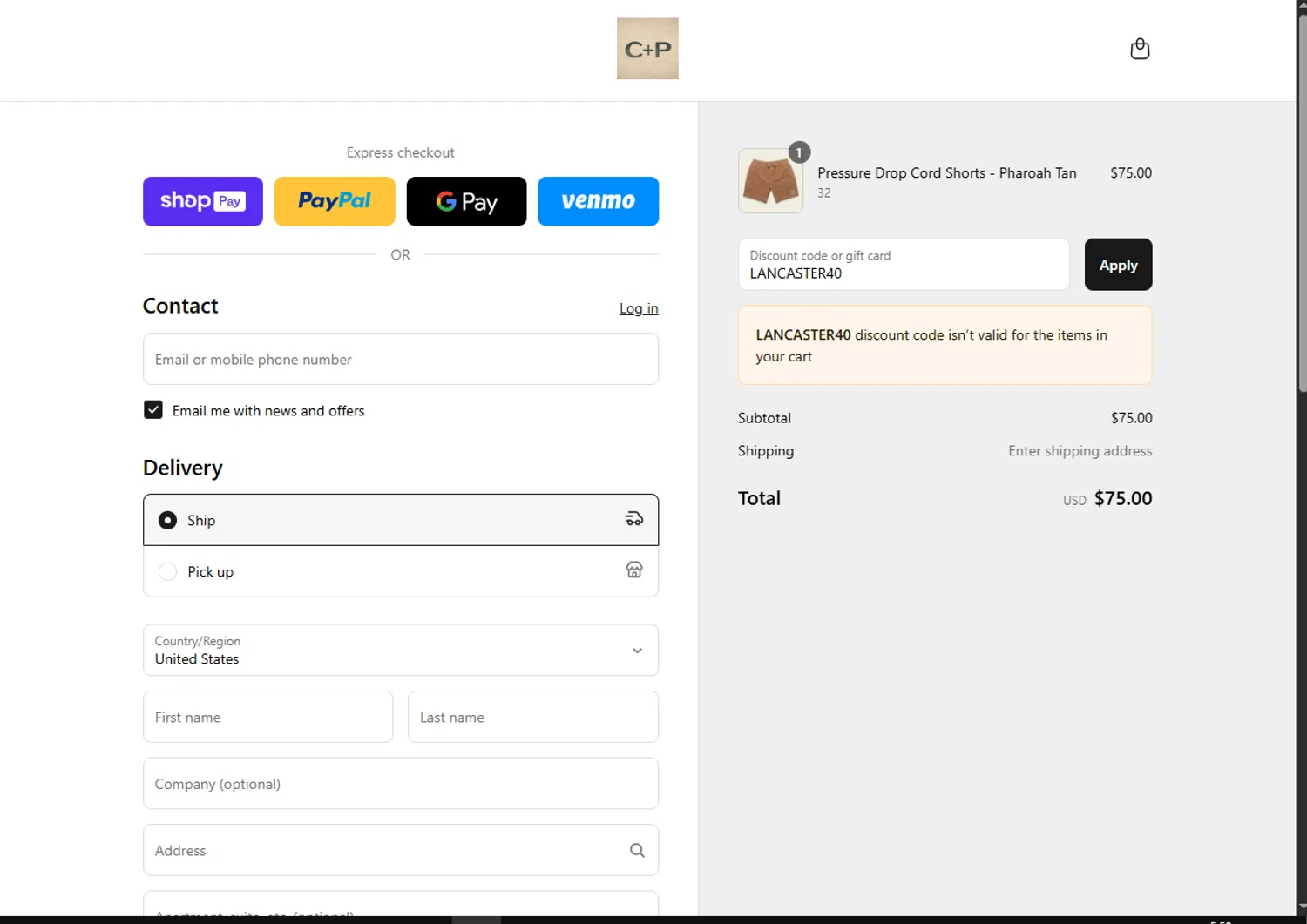
Task: Select the Pick up delivery option
Action: pos(401,571)
